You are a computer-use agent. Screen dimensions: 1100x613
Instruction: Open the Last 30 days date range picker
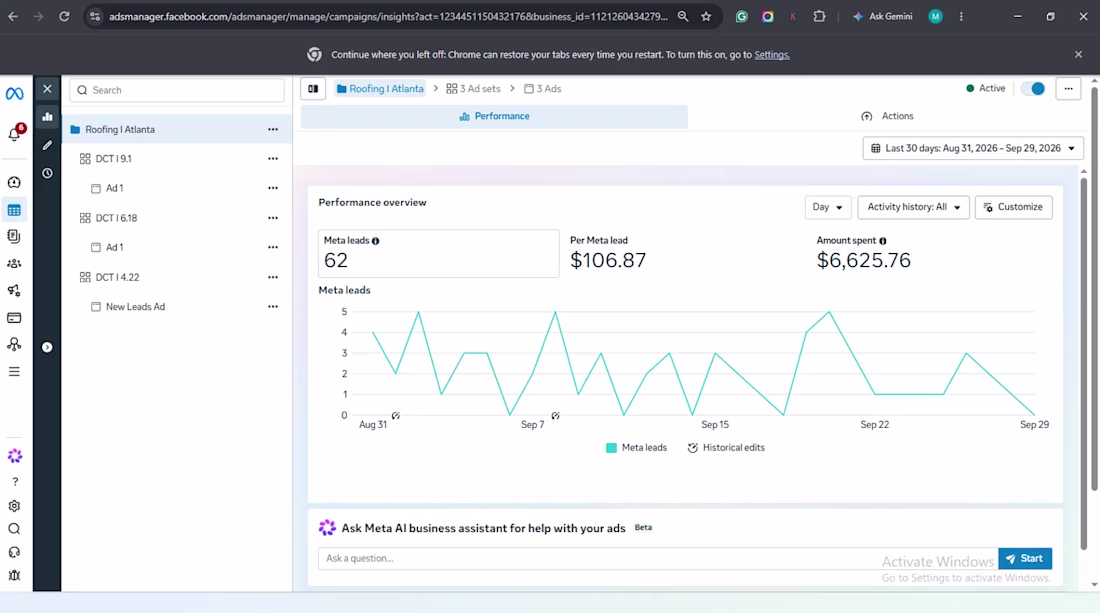click(x=973, y=148)
